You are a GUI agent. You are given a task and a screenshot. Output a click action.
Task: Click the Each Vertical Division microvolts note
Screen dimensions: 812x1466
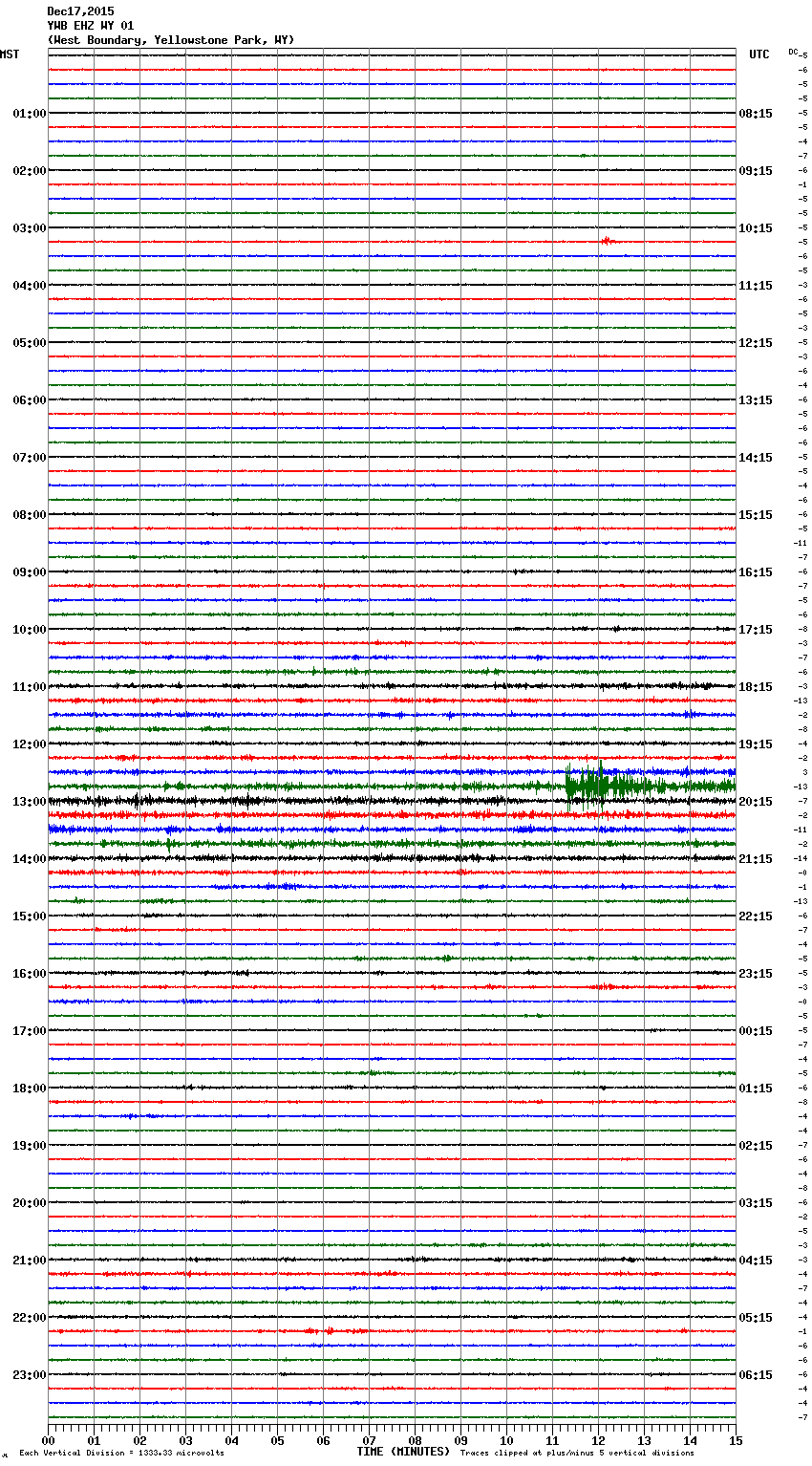pos(121,1453)
